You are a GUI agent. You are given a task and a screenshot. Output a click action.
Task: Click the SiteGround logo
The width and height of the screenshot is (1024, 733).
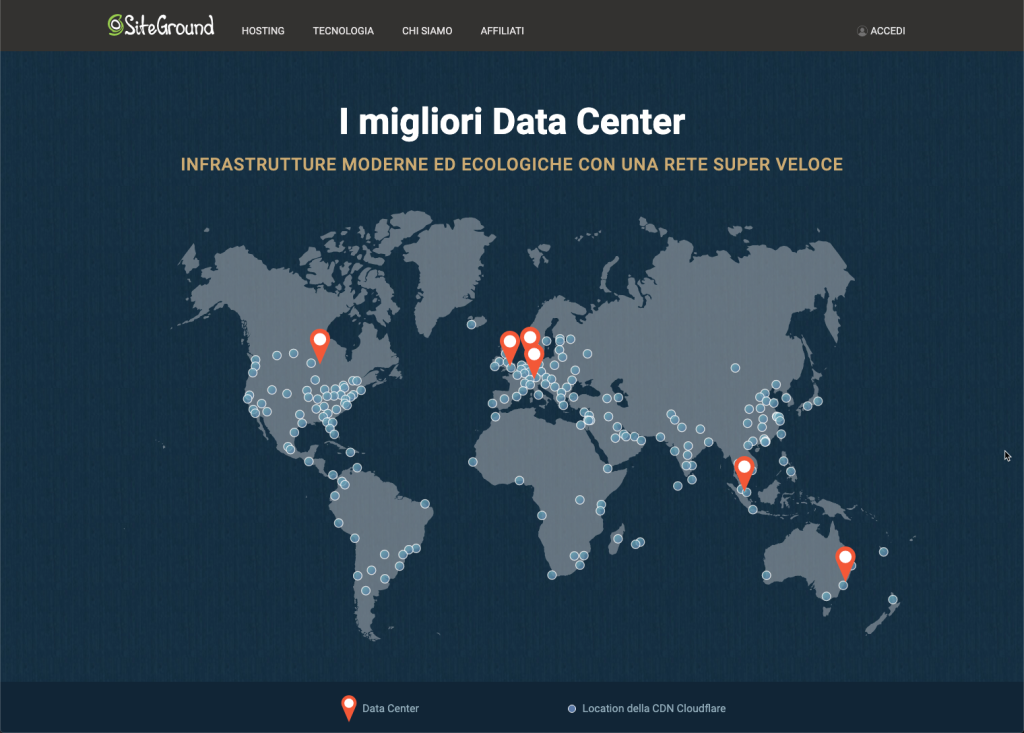tap(161, 25)
